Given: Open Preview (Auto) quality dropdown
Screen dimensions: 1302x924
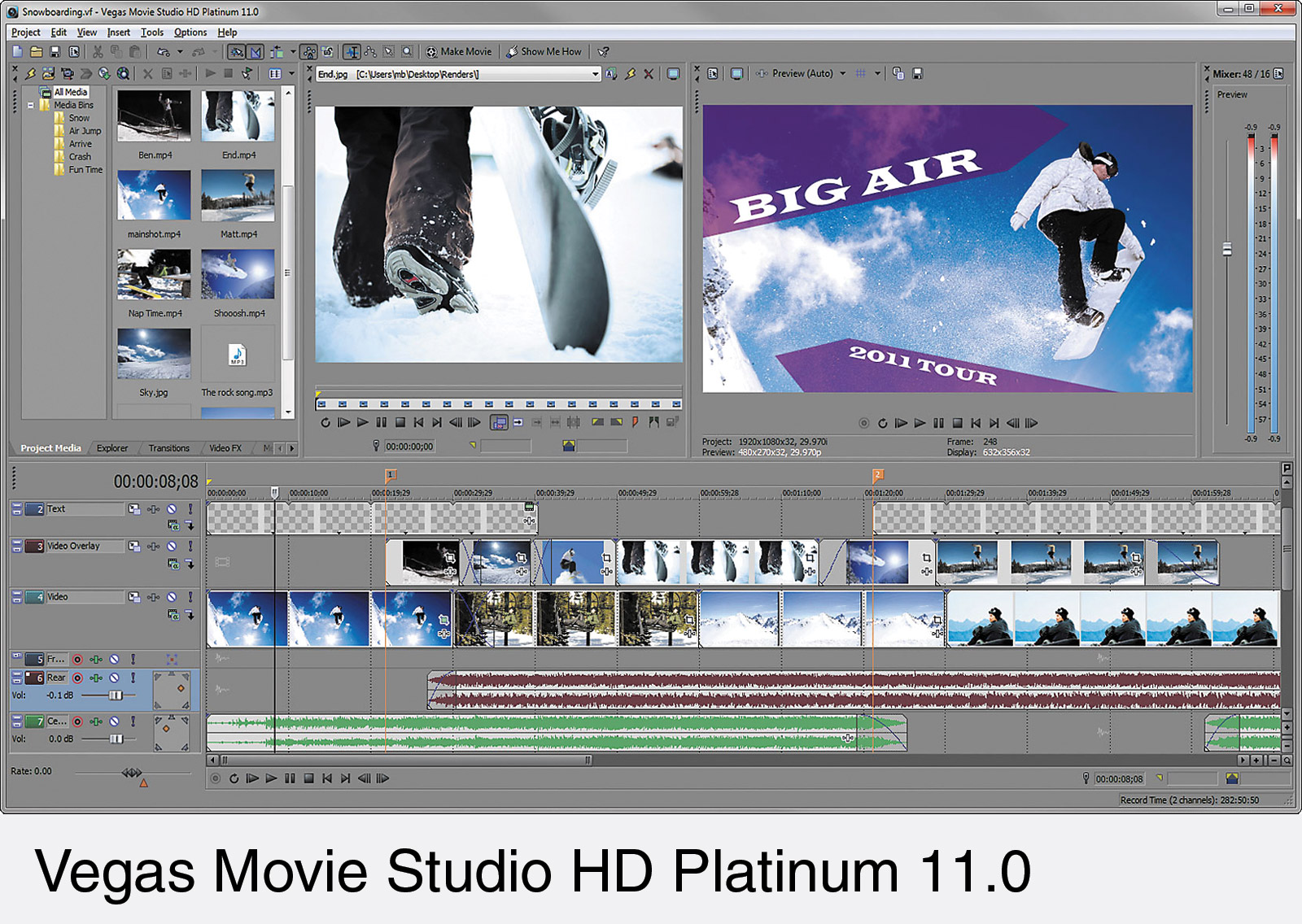Looking at the screenshot, I should (x=842, y=73).
